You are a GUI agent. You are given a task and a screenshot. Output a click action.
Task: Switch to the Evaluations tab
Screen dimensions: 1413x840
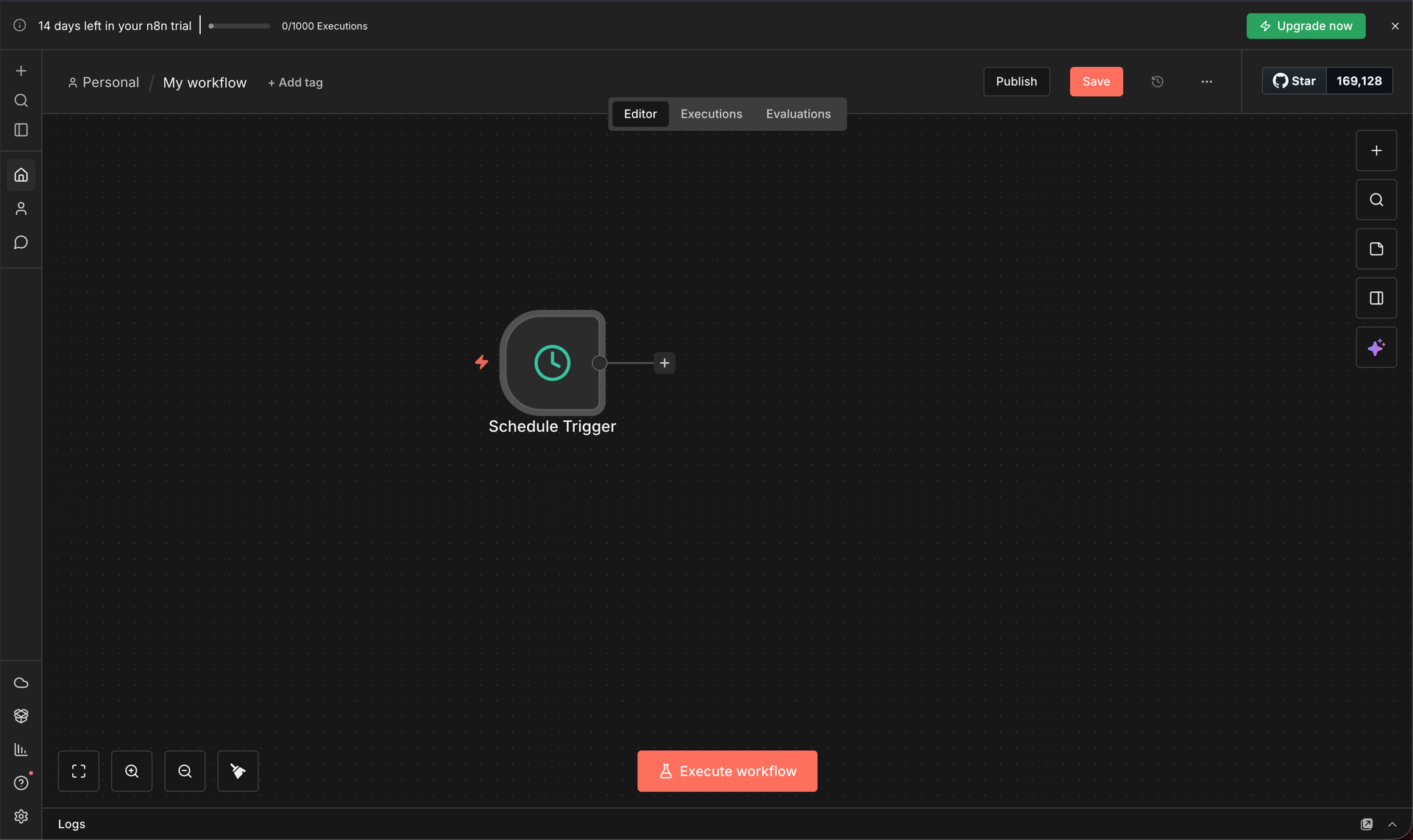798,114
